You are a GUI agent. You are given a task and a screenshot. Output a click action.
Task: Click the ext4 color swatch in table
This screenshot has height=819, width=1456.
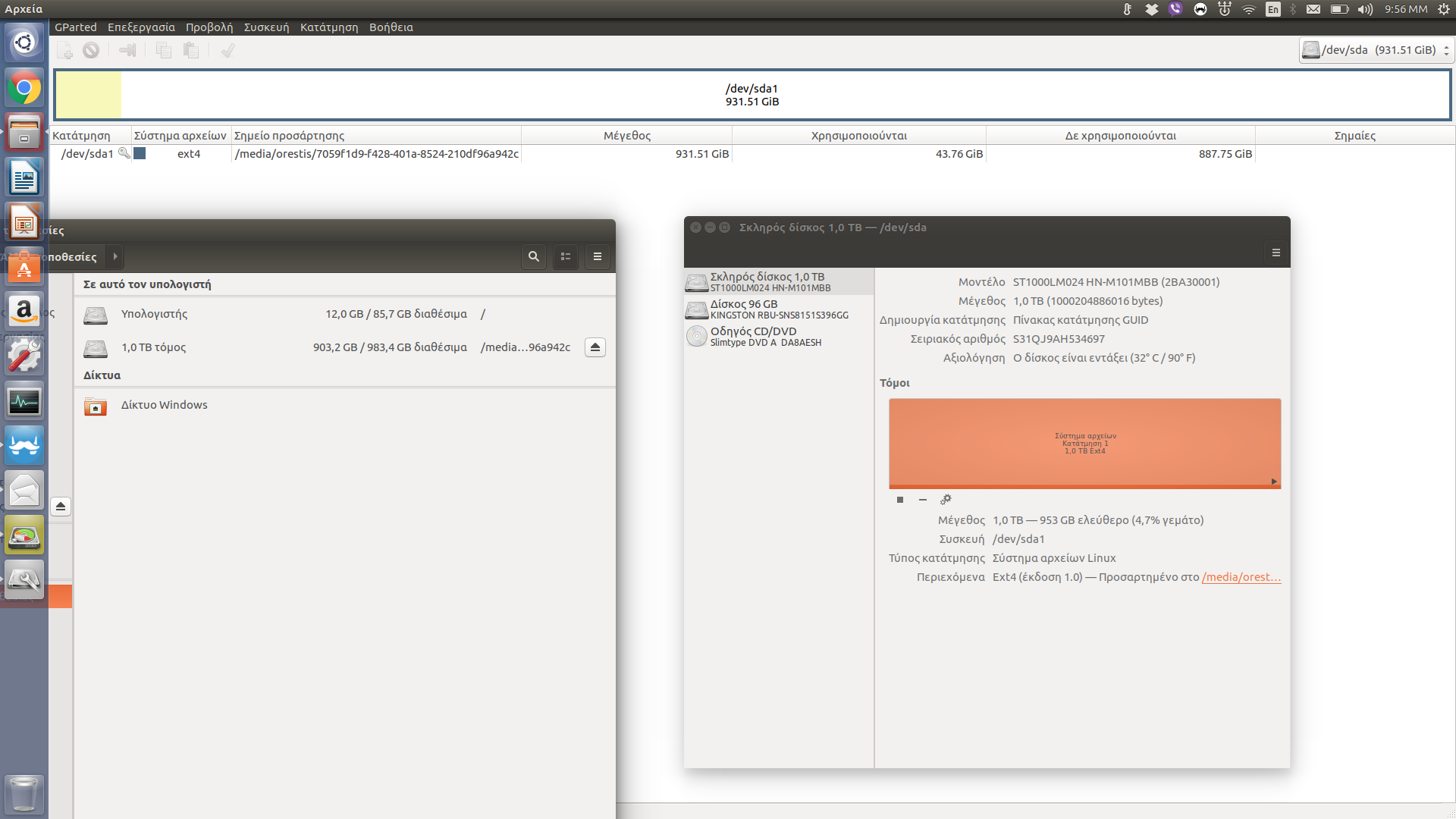click(x=140, y=153)
